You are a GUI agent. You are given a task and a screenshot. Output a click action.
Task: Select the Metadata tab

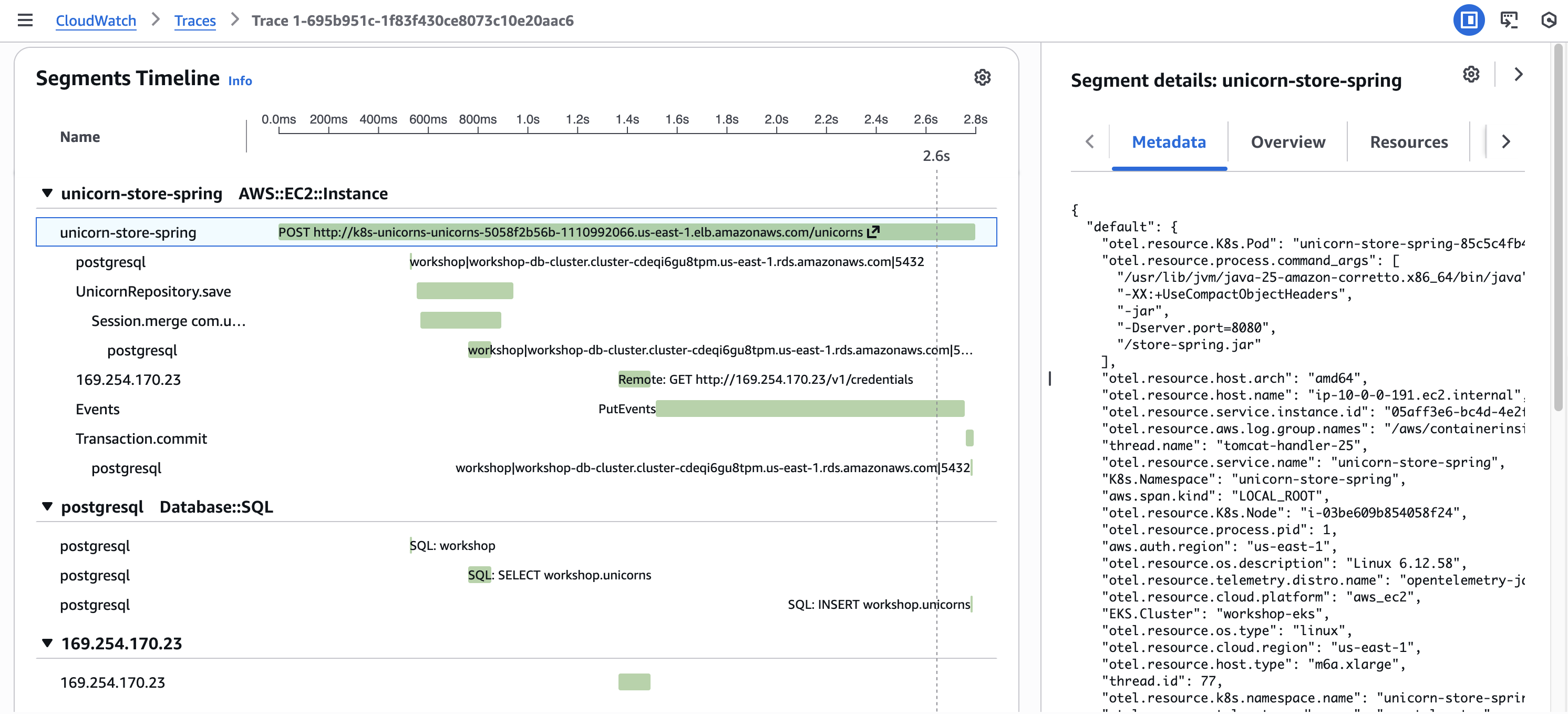click(1169, 142)
